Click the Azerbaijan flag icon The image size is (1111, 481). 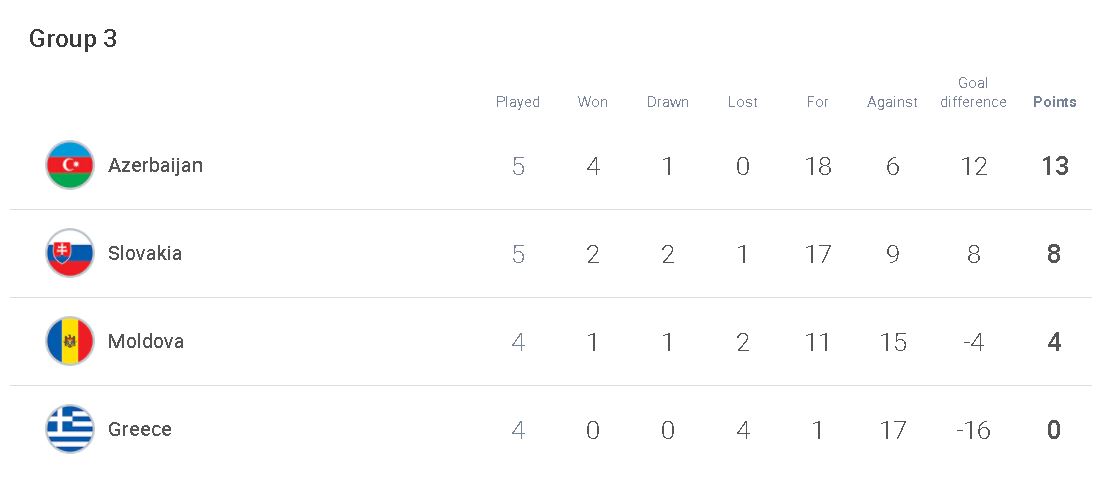[x=70, y=165]
